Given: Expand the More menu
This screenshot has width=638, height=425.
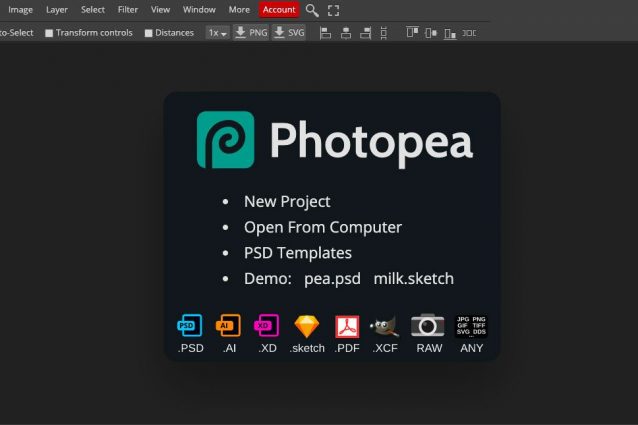Looking at the screenshot, I should pos(239,10).
